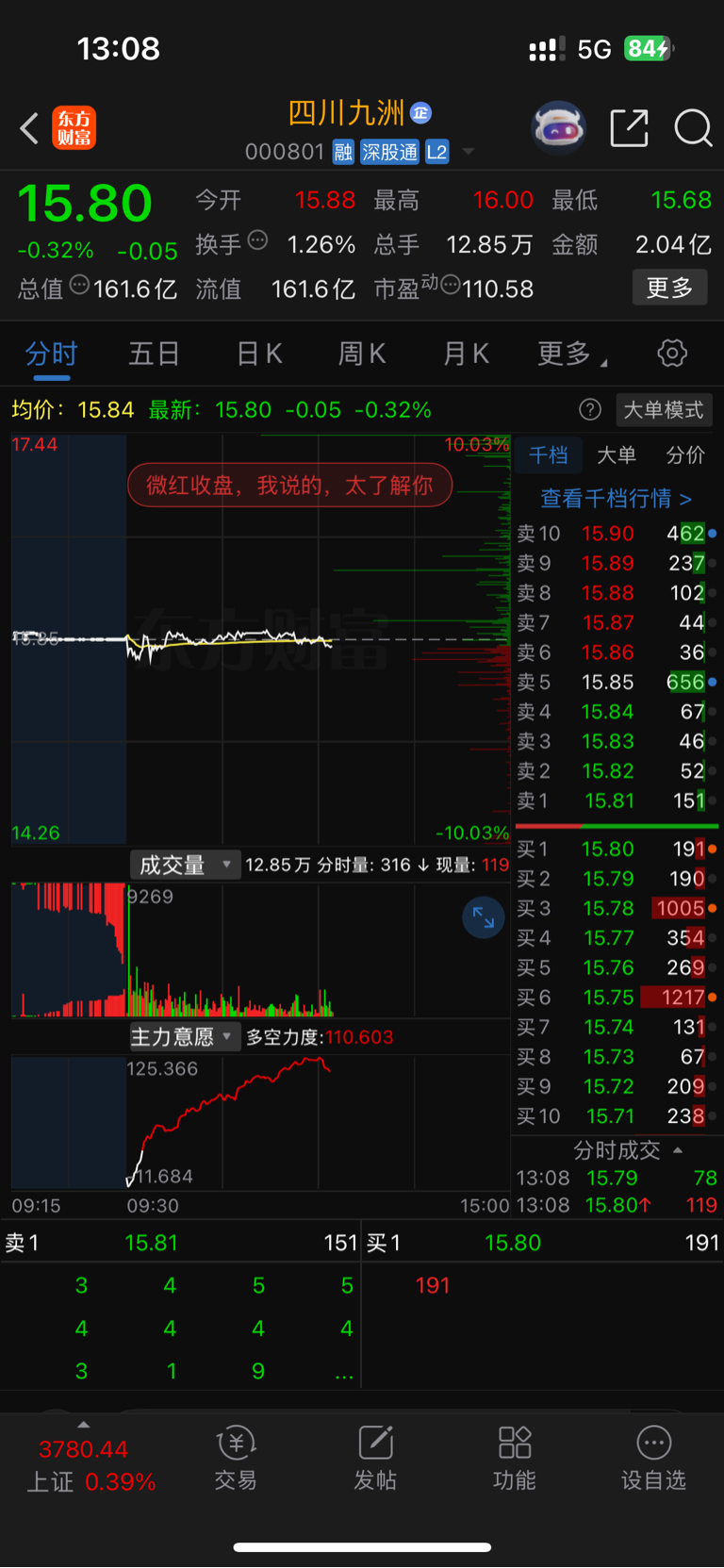Switch to the 月K tab
Viewport: 724px width, 1568px height.
(467, 355)
